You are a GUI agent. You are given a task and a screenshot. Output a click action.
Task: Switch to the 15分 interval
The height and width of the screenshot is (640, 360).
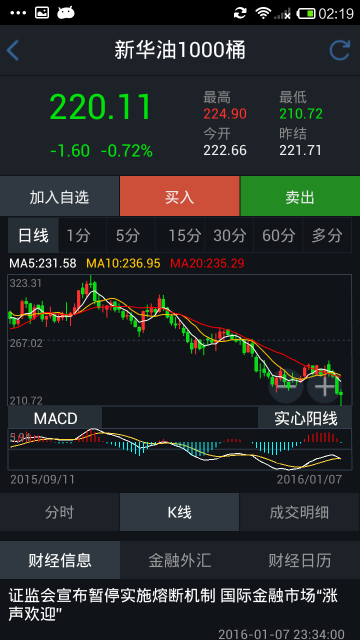pyautogui.click(x=180, y=236)
